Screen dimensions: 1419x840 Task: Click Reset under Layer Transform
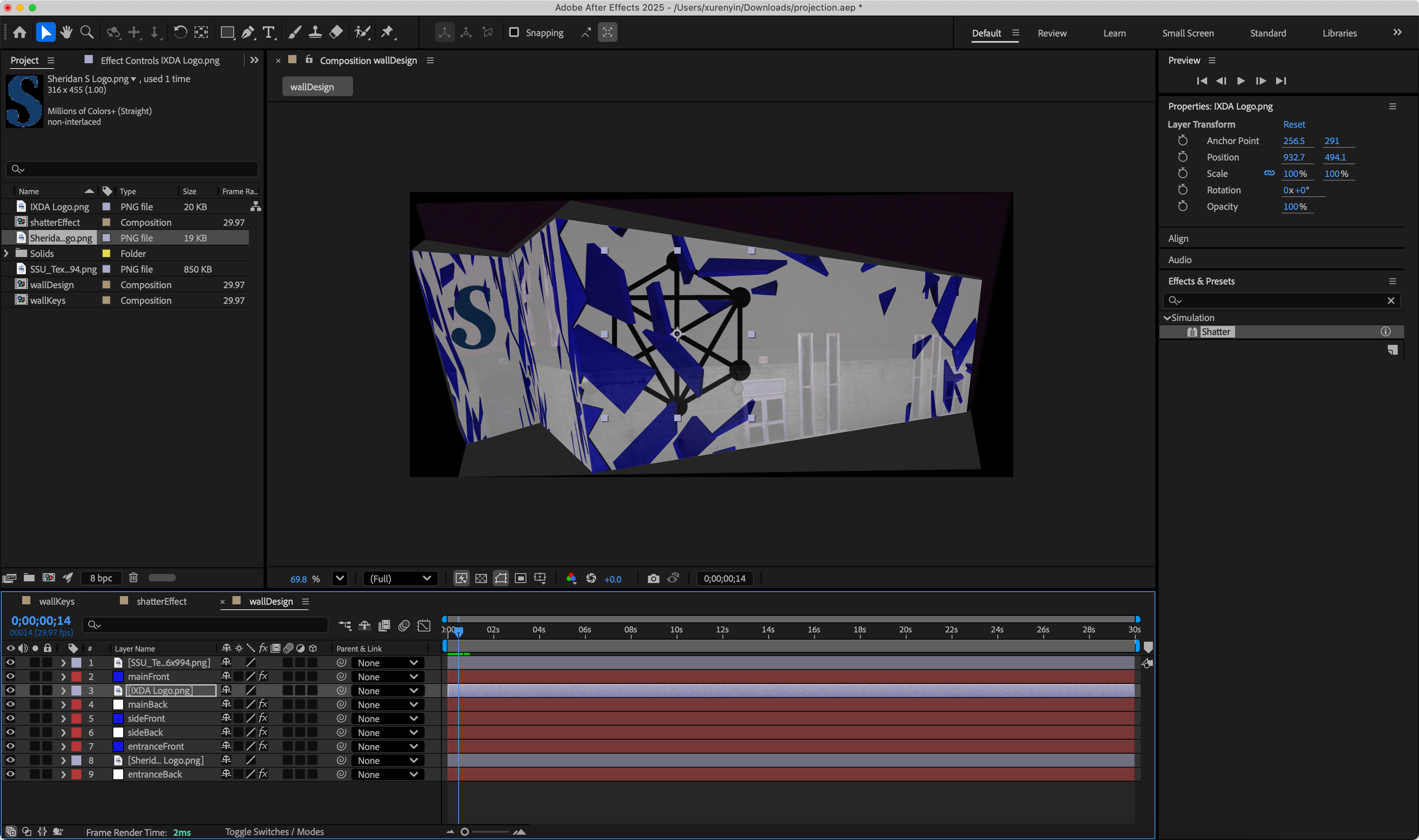pyautogui.click(x=1295, y=124)
